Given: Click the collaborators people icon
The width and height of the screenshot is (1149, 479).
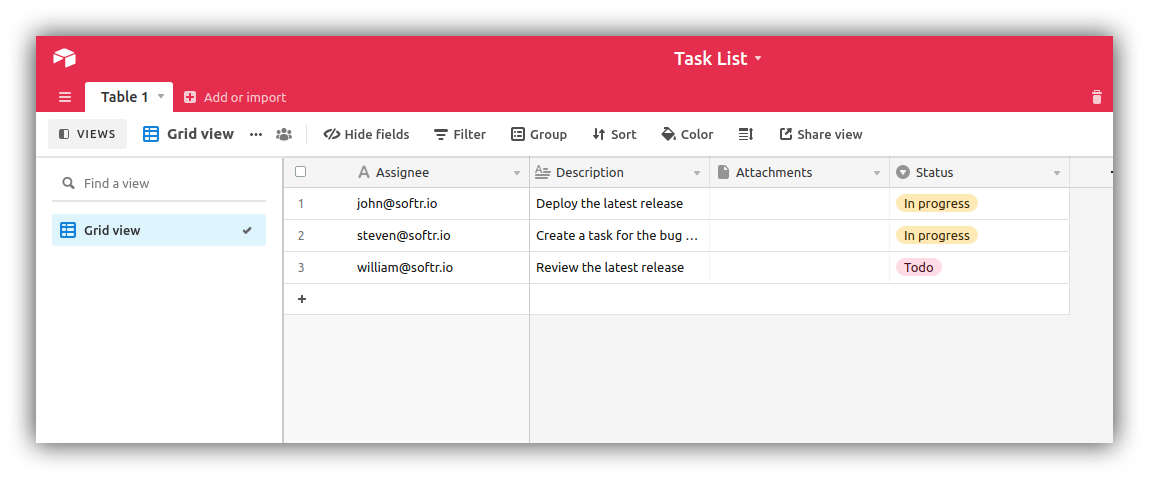Looking at the screenshot, I should point(284,135).
